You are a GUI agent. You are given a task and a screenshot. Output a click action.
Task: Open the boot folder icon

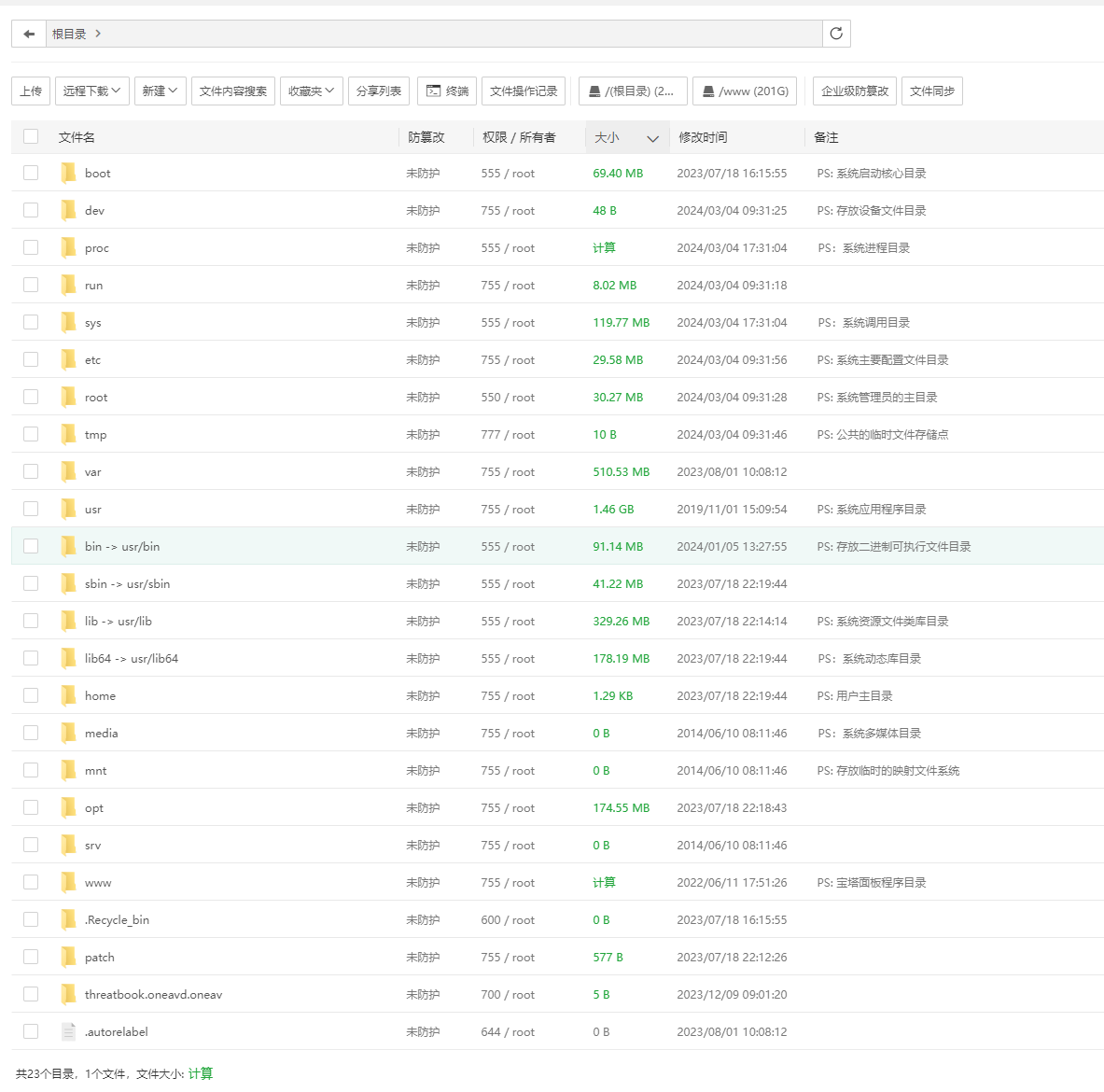(68, 174)
